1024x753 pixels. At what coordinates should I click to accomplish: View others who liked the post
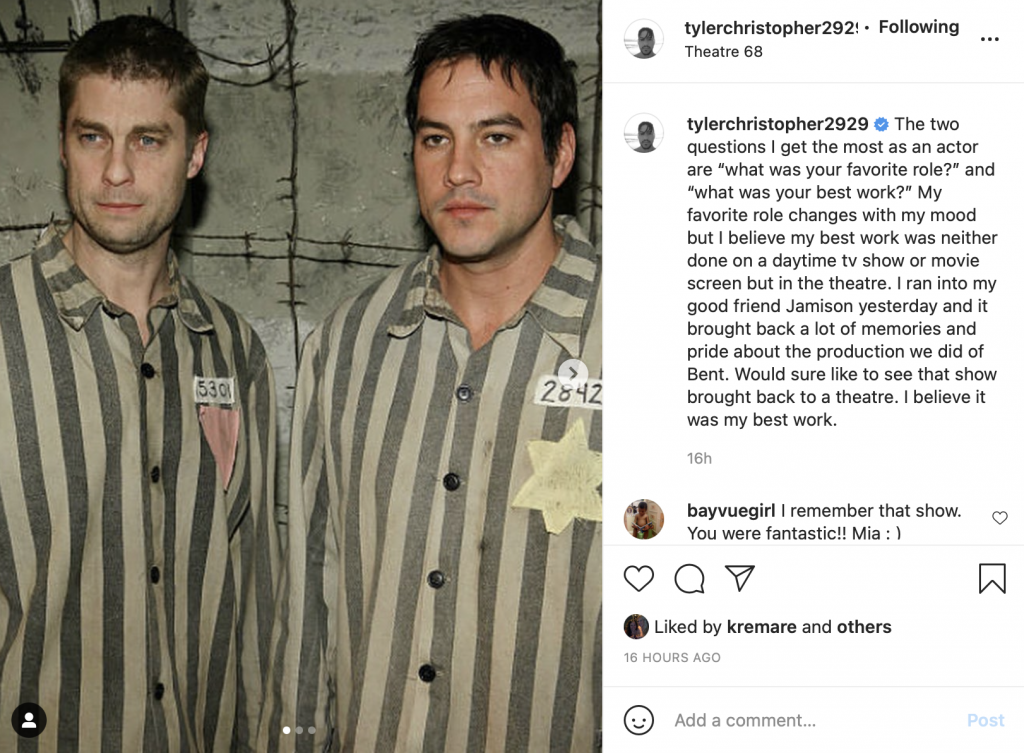[864, 627]
